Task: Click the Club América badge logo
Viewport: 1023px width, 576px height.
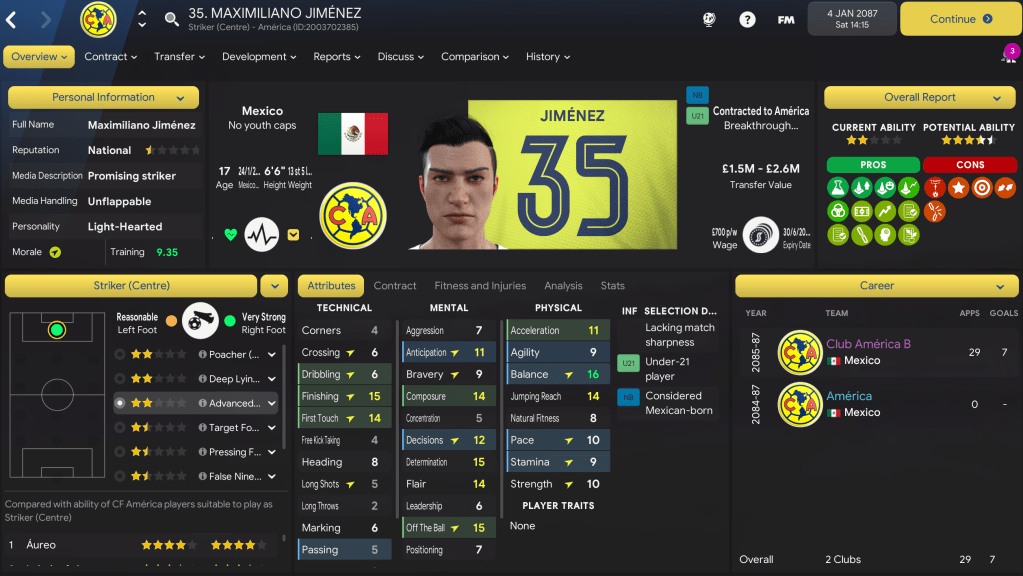Action: [x=352, y=216]
